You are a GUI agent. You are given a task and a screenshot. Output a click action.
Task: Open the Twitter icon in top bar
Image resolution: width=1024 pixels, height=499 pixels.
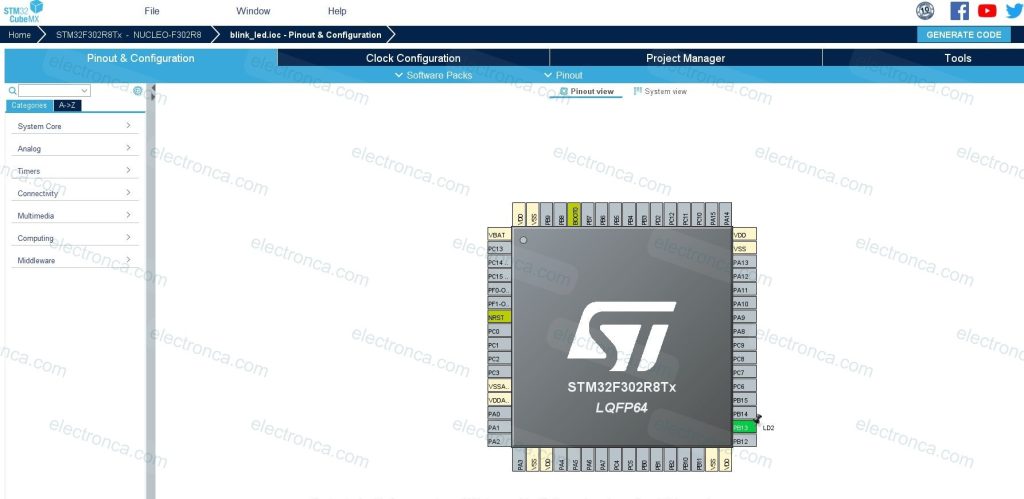point(1013,11)
